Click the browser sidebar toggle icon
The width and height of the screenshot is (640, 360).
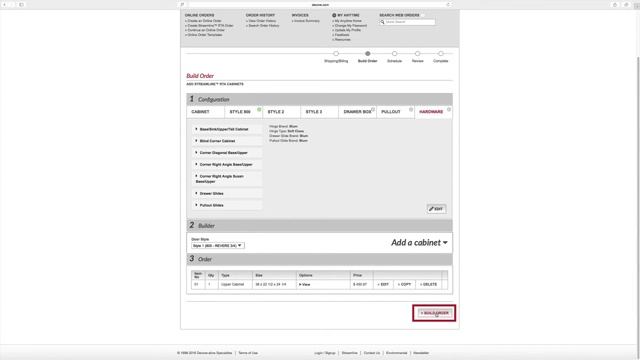(x=21, y=4)
